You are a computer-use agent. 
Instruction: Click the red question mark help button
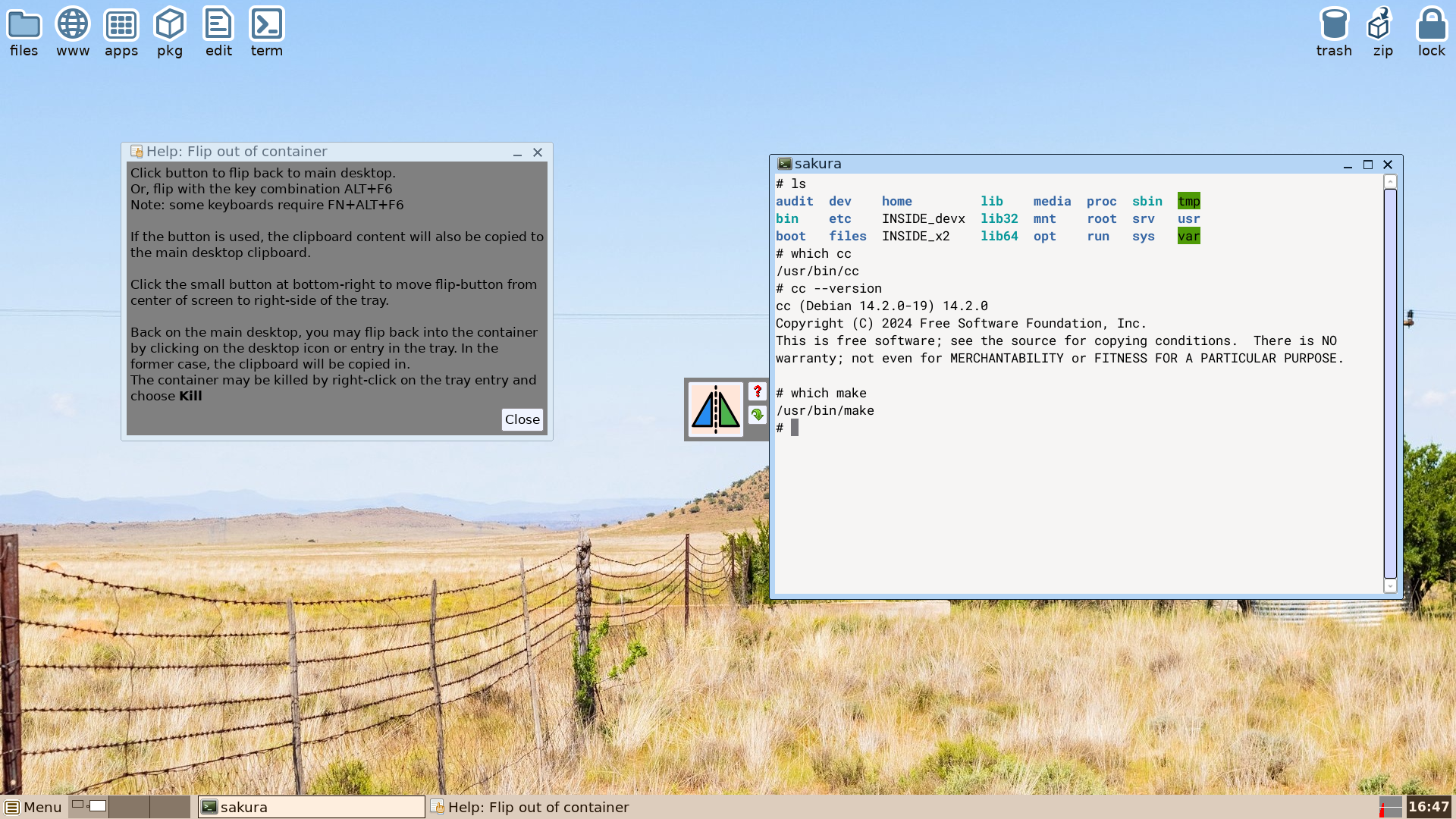[757, 391]
